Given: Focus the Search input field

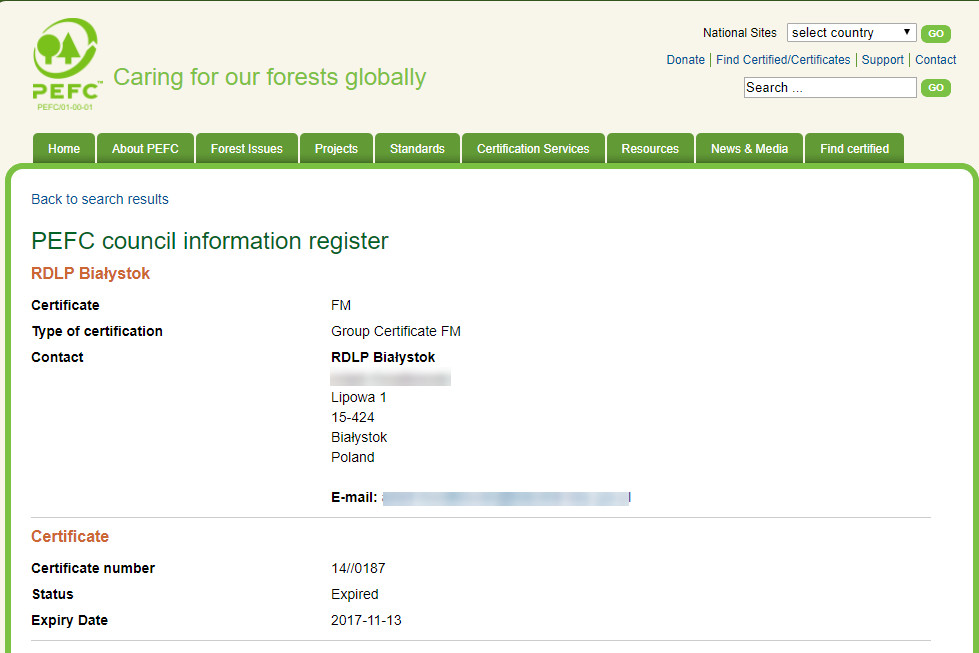Looking at the screenshot, I should 830,87.
